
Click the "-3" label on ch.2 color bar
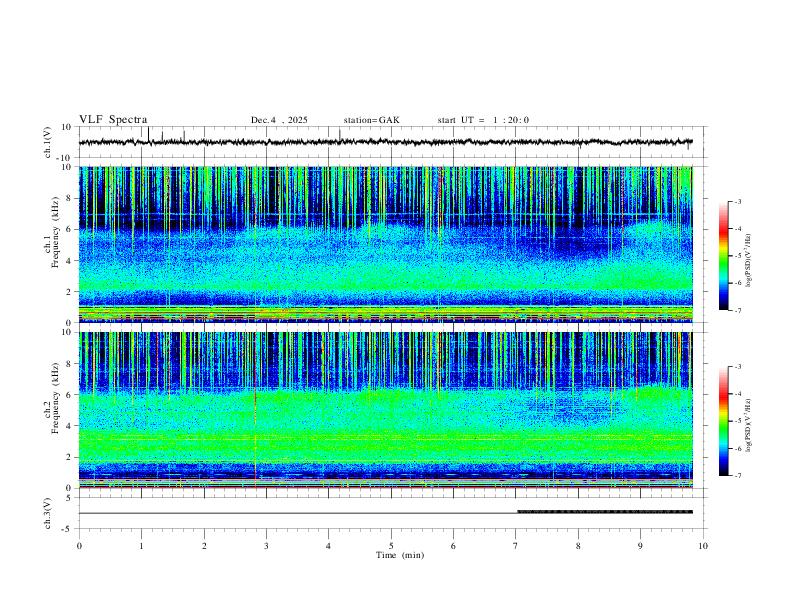pos(738,367)
